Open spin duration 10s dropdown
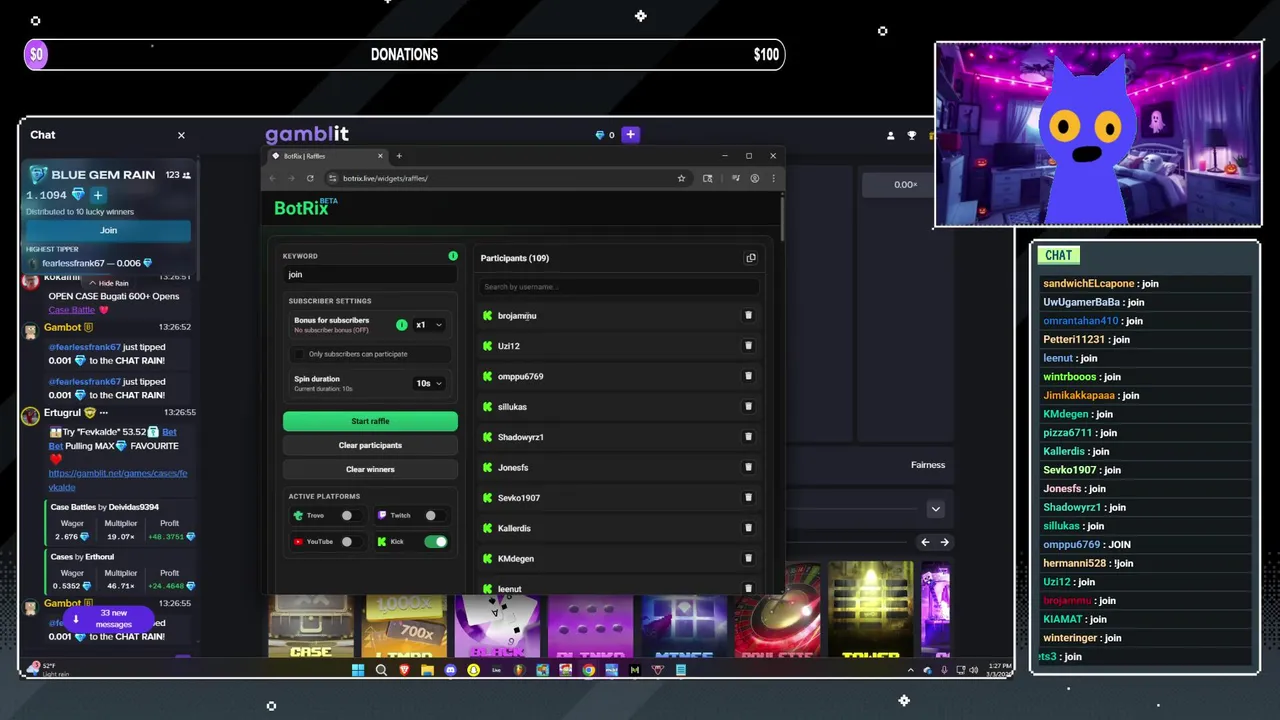Image resolution: width=1280 pixels, height=720 pixels. coord(428,383)
